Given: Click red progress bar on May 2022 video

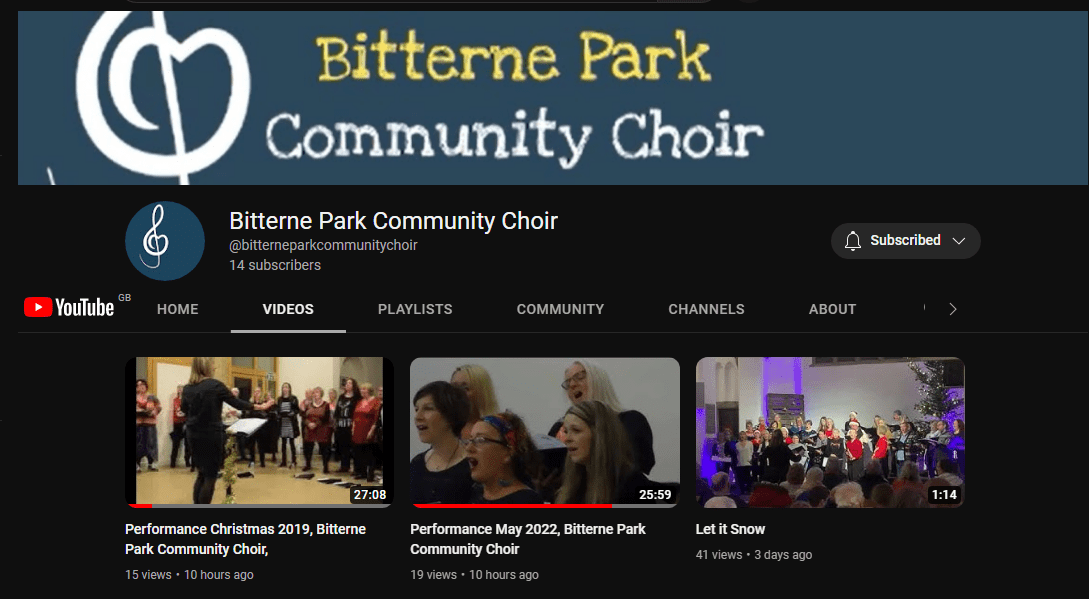Looking at the screenshot, I should 511,506.
